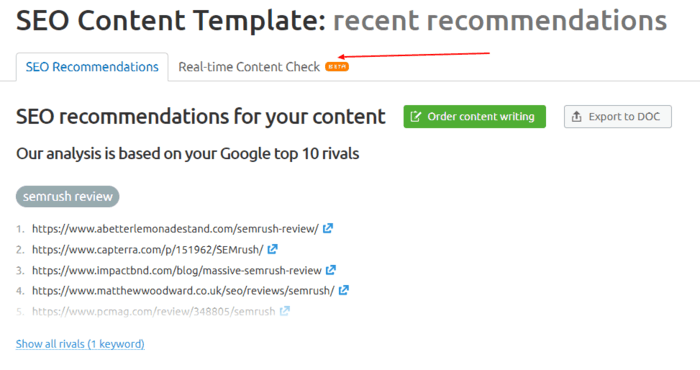Image resolution: width=700 pixels, height=370 pixels.
Task: Open external link icon for matthewwoodward URL
Action: (x=344, y=291)
